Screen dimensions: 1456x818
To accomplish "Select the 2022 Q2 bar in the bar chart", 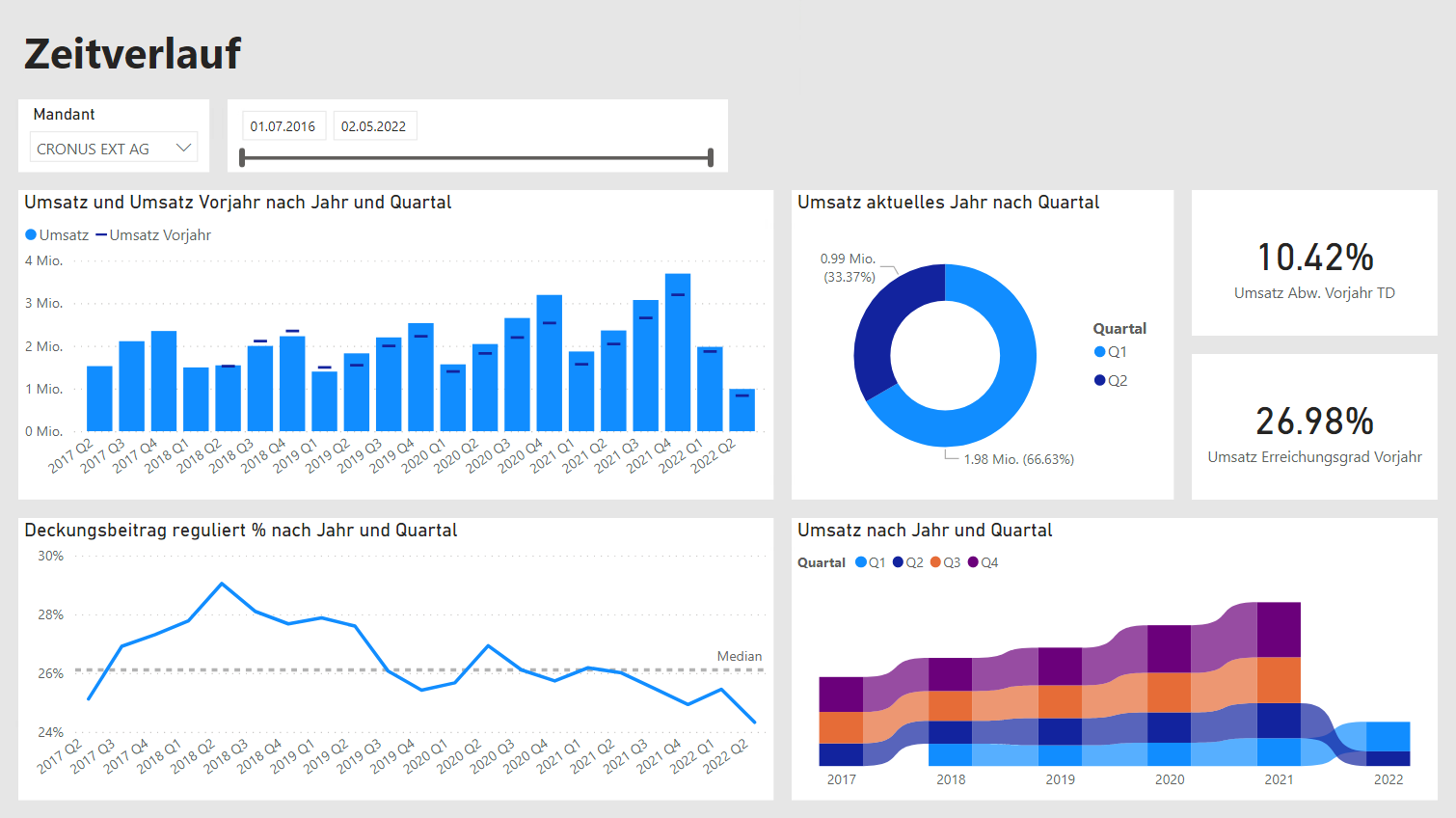I will 741,408.
